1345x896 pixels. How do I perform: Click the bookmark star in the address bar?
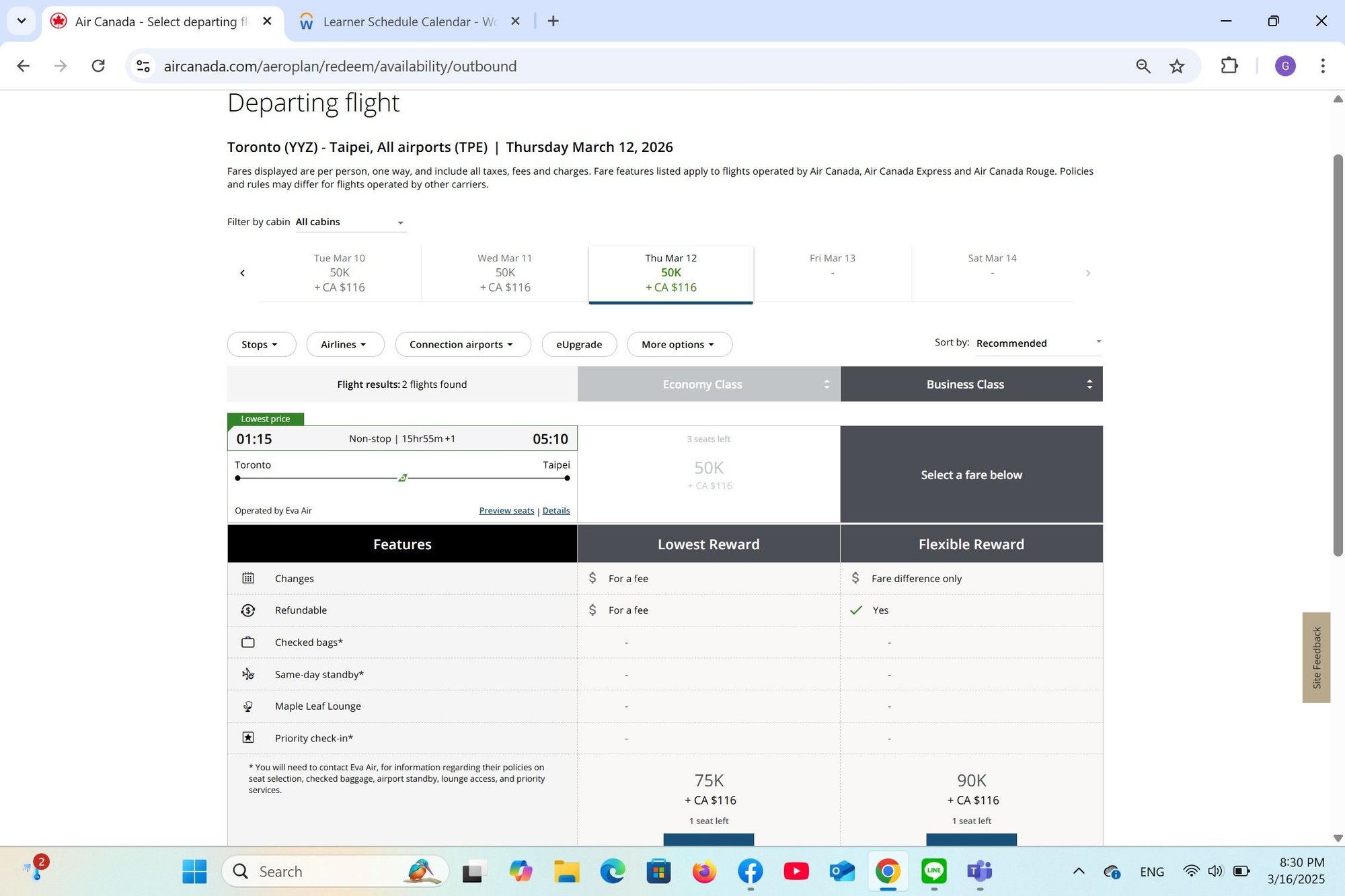pyautogui.click(x=1176, y=66)
